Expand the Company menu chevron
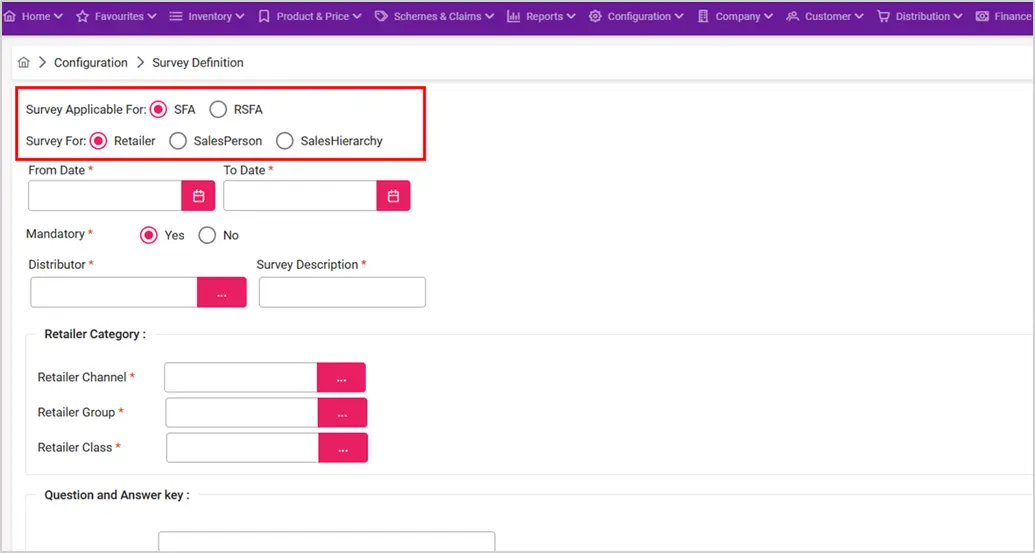 768,16
